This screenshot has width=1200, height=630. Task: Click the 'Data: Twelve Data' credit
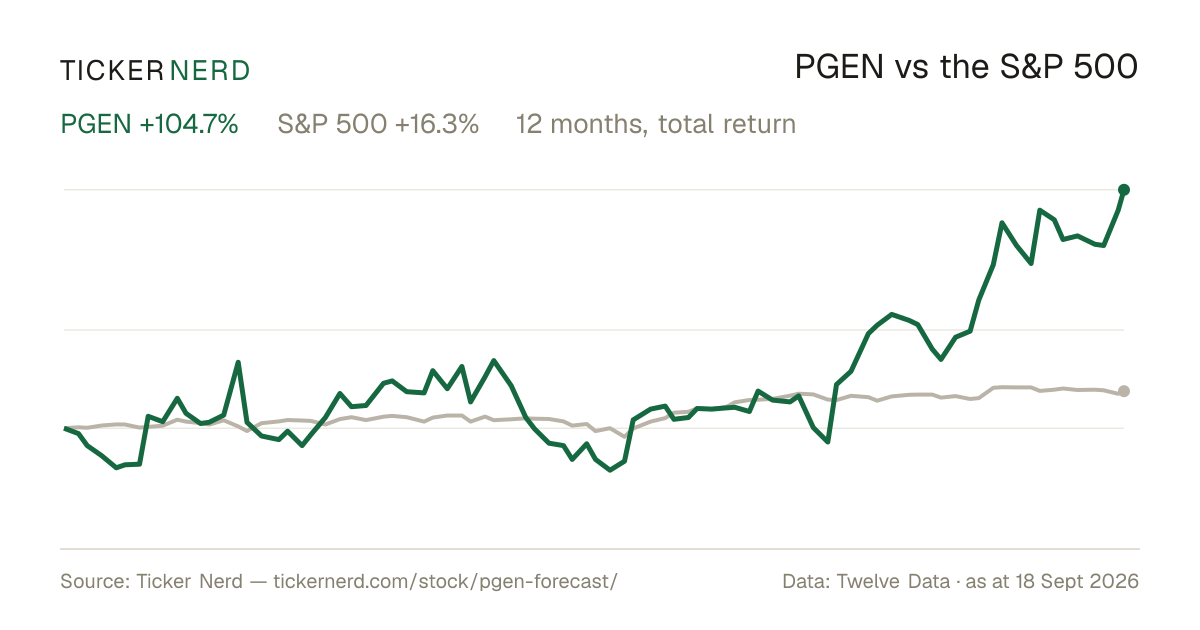point(865,581)
